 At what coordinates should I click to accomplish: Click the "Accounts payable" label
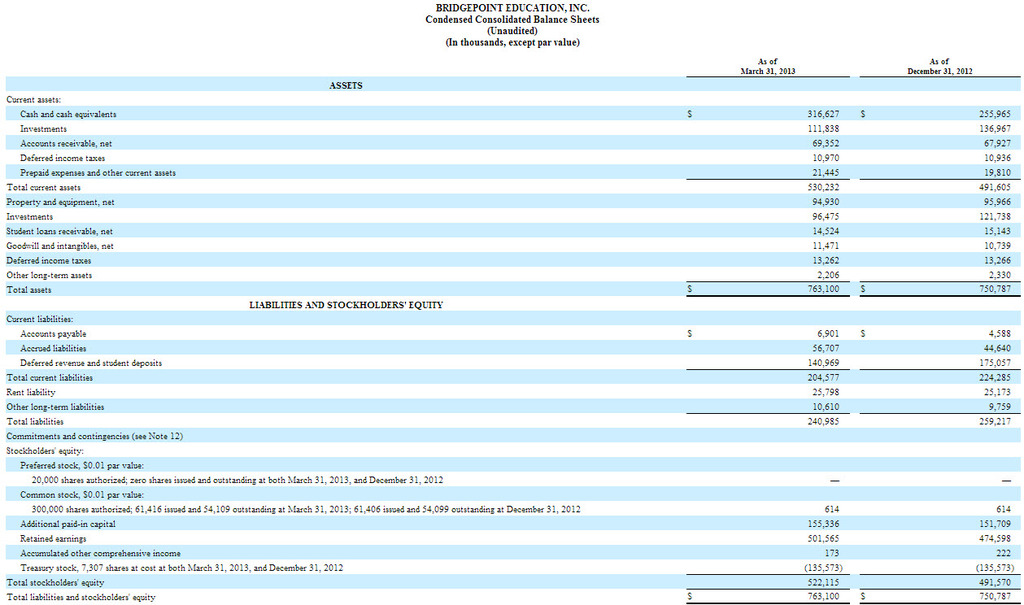coord(53,334)
